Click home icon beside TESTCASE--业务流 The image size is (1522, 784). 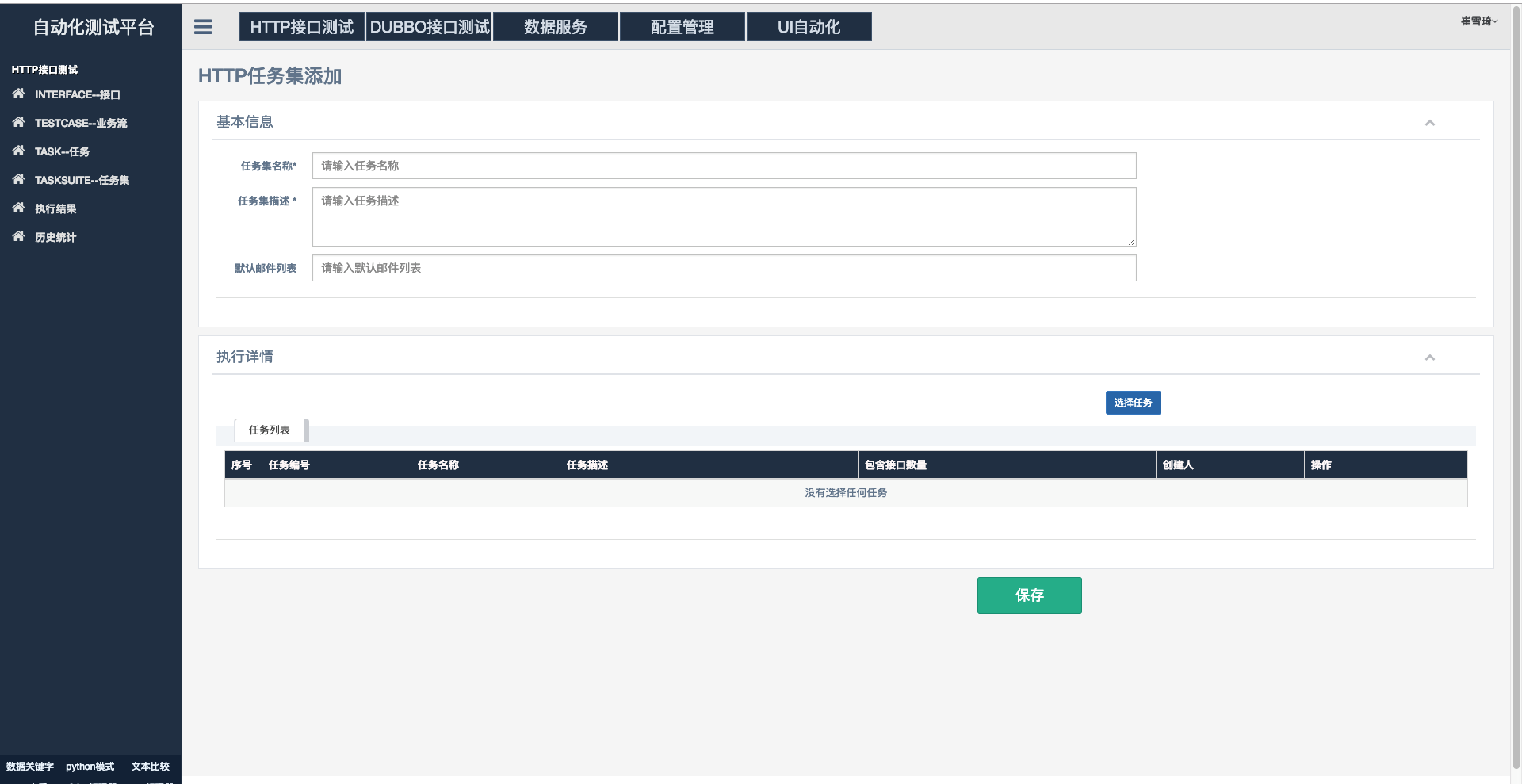click(x=18, y=122)
